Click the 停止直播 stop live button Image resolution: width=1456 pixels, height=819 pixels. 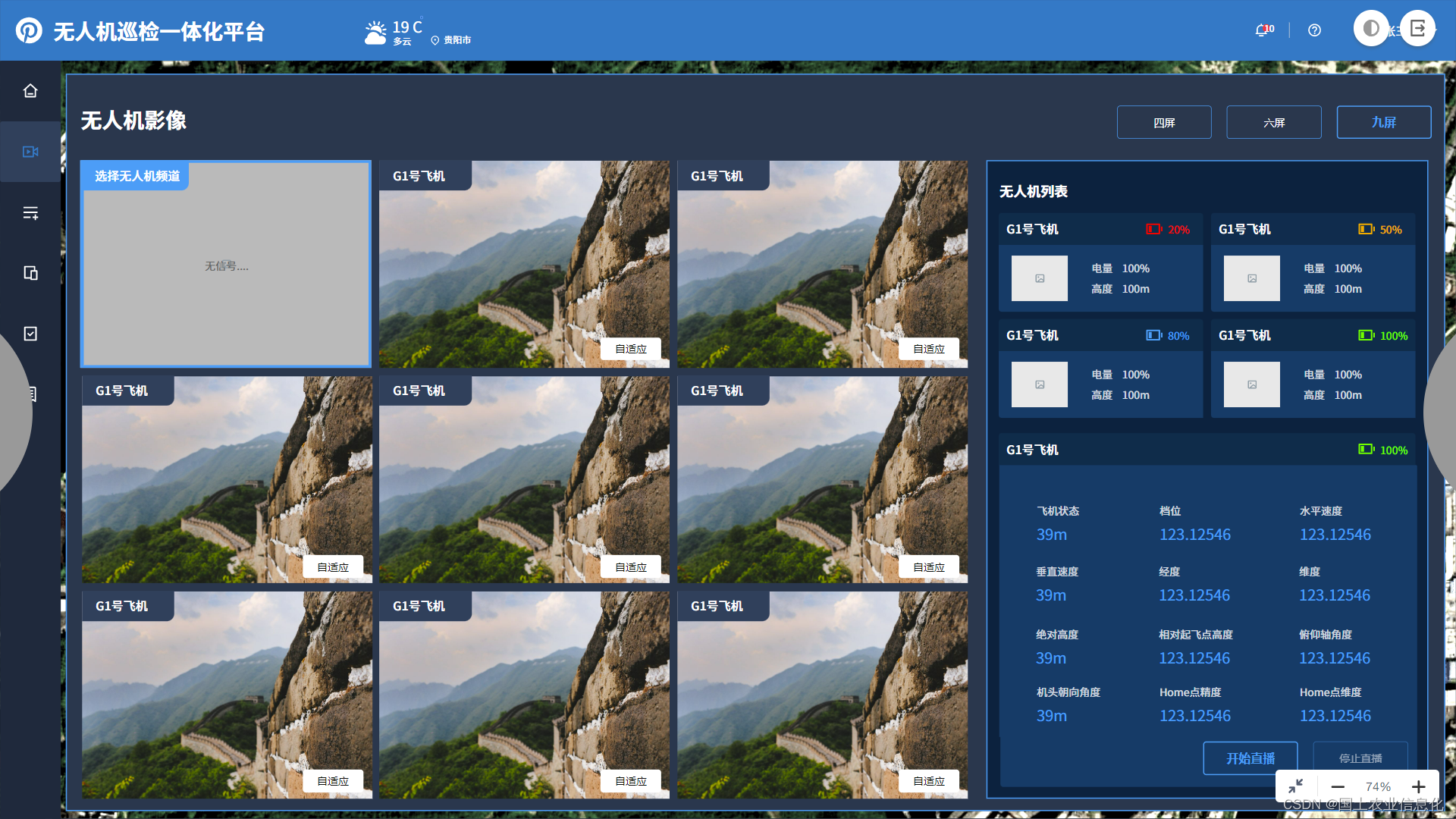[1360, 758]
